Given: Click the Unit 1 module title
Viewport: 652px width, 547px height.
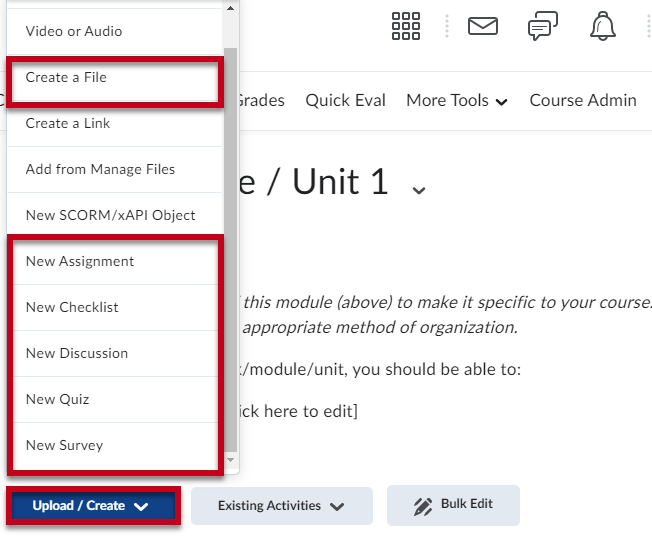Looking at the screenshot, I should coord(340,182).
